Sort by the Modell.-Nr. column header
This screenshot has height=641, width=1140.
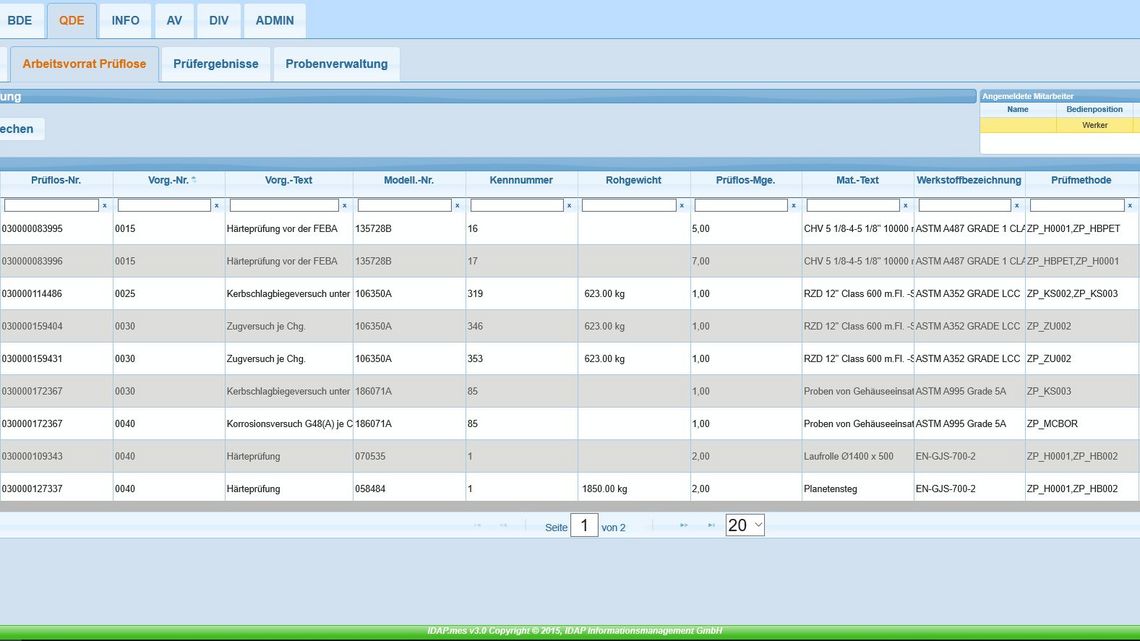(409, 180)
